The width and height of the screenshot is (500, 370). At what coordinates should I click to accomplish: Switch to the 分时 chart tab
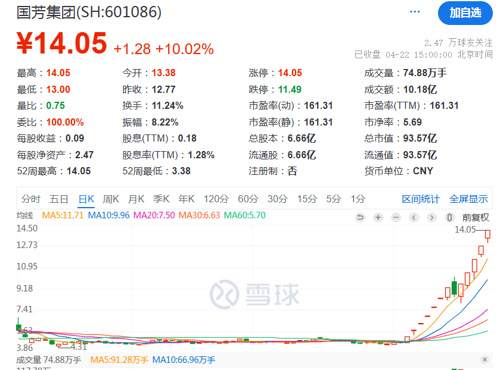click(x=31, y=199)
